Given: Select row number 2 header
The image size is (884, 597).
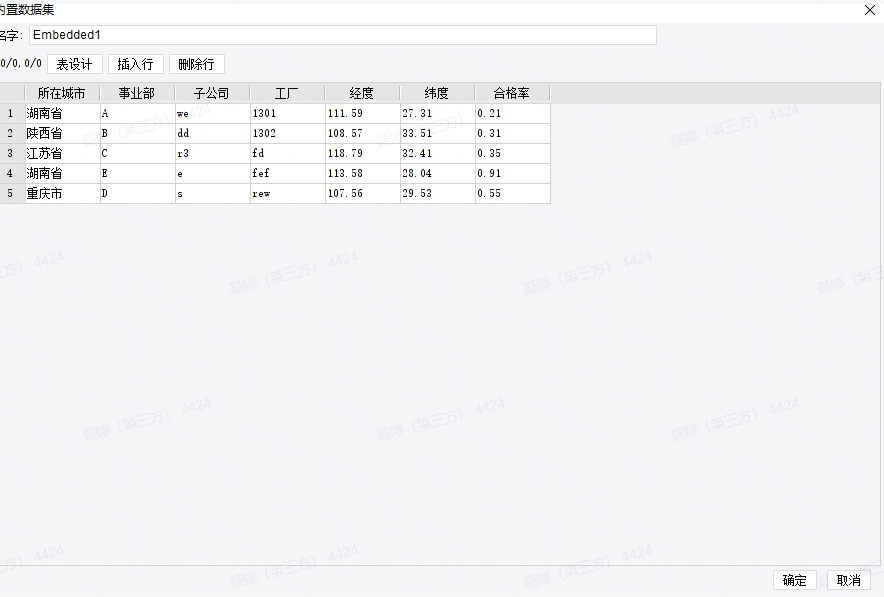Looking at the screenshot, I should [12, 134].
